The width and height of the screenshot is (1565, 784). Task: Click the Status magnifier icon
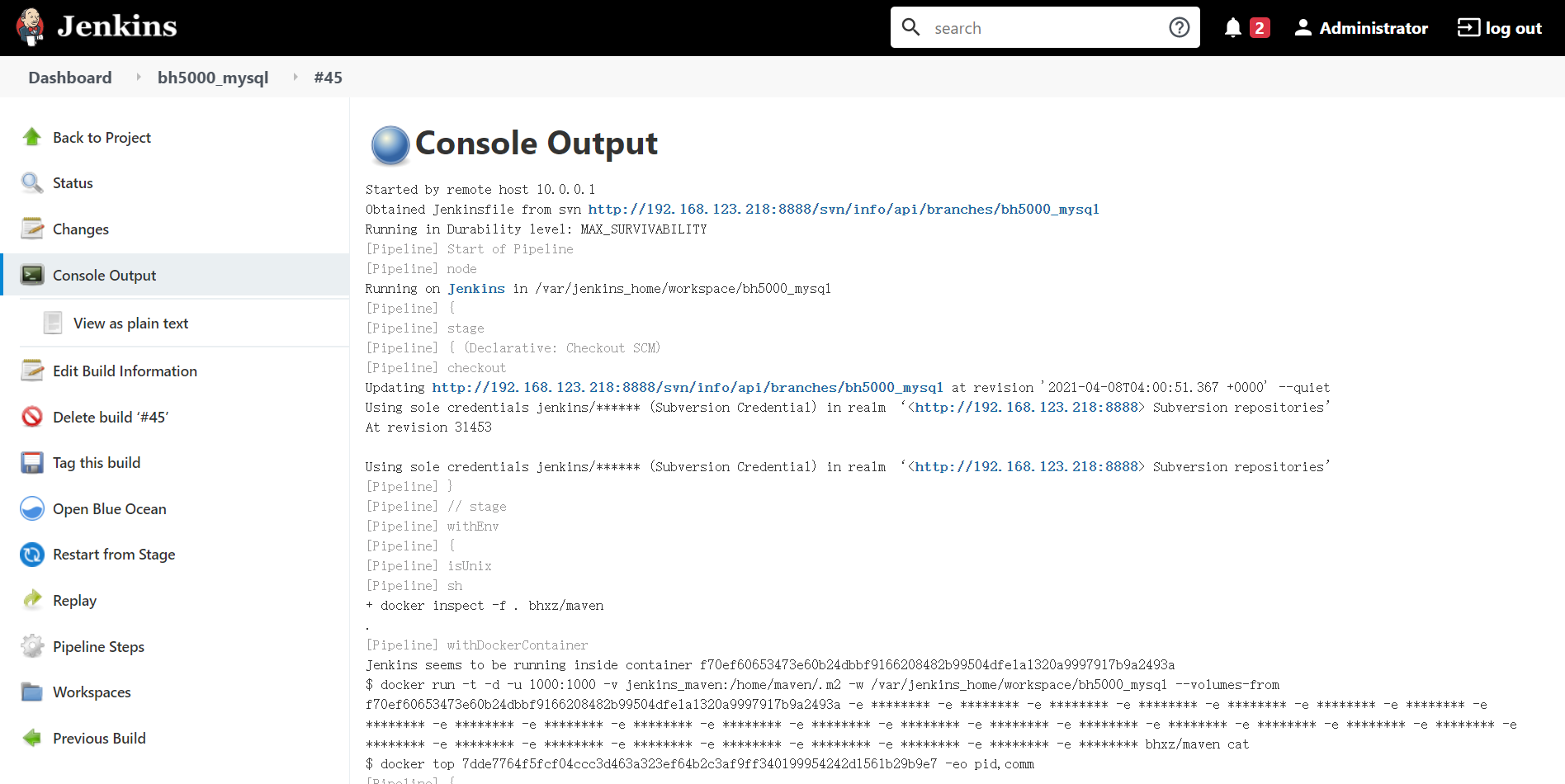(x=32, y=183)
